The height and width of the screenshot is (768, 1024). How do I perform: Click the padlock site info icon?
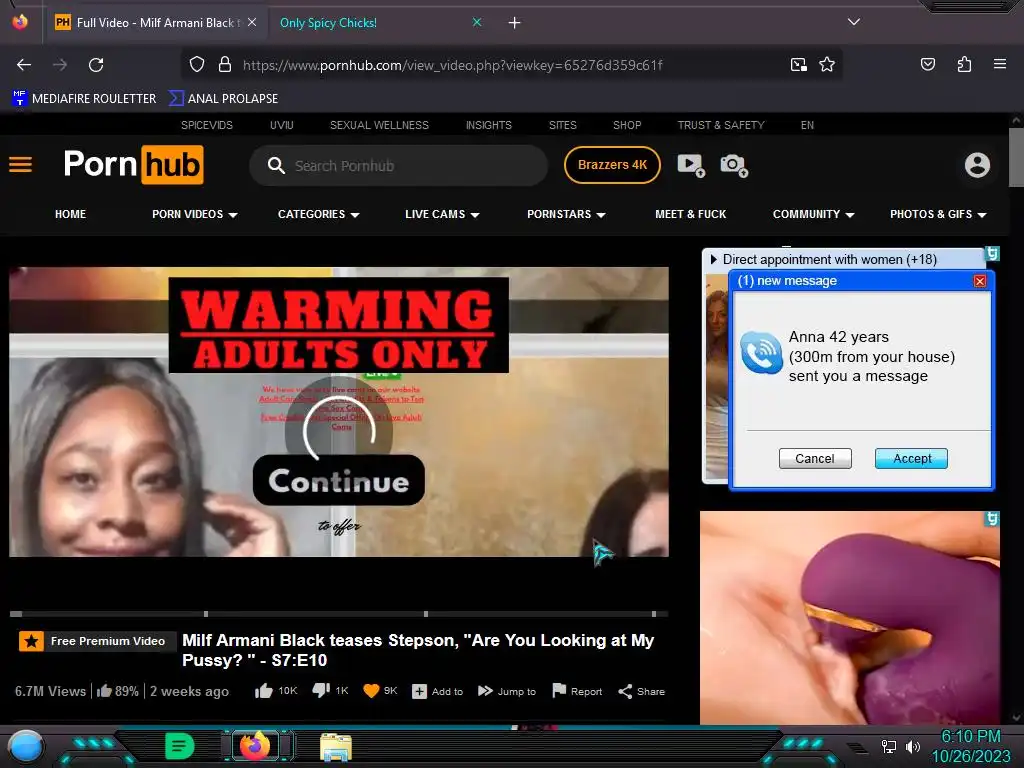point(225,65)
